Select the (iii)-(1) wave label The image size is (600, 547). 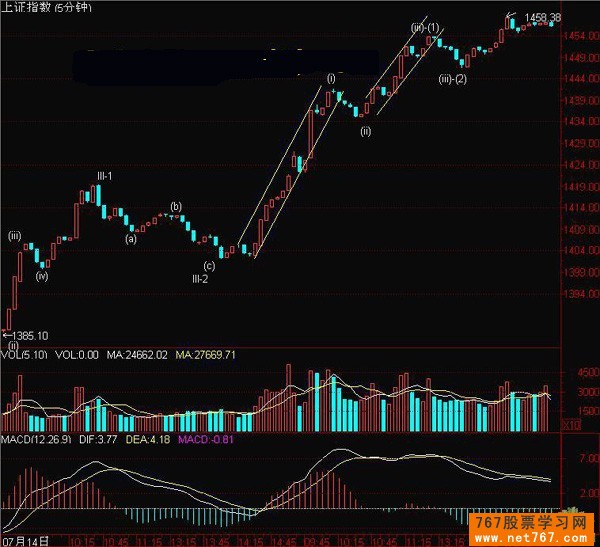(x=425, y=28)
